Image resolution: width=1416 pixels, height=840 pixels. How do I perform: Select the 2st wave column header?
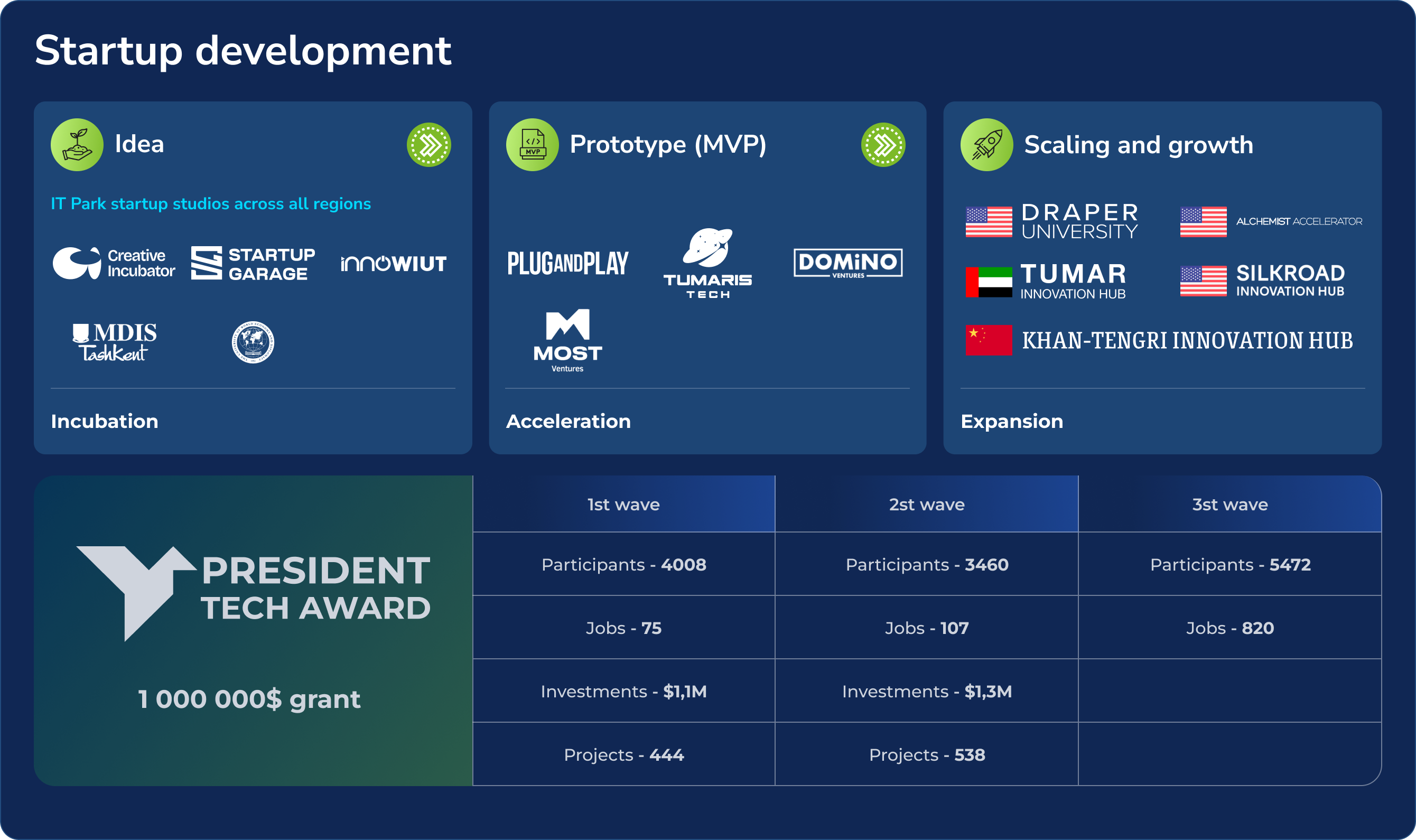[927, 505]
